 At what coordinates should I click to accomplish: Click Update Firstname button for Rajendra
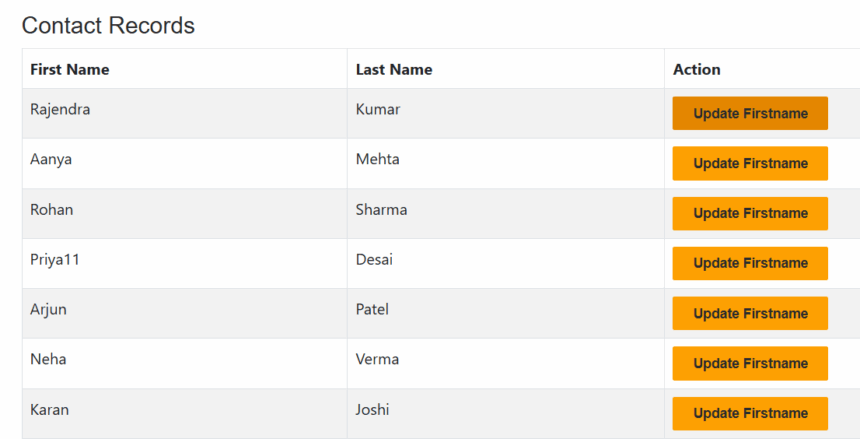tap(750, 113)
